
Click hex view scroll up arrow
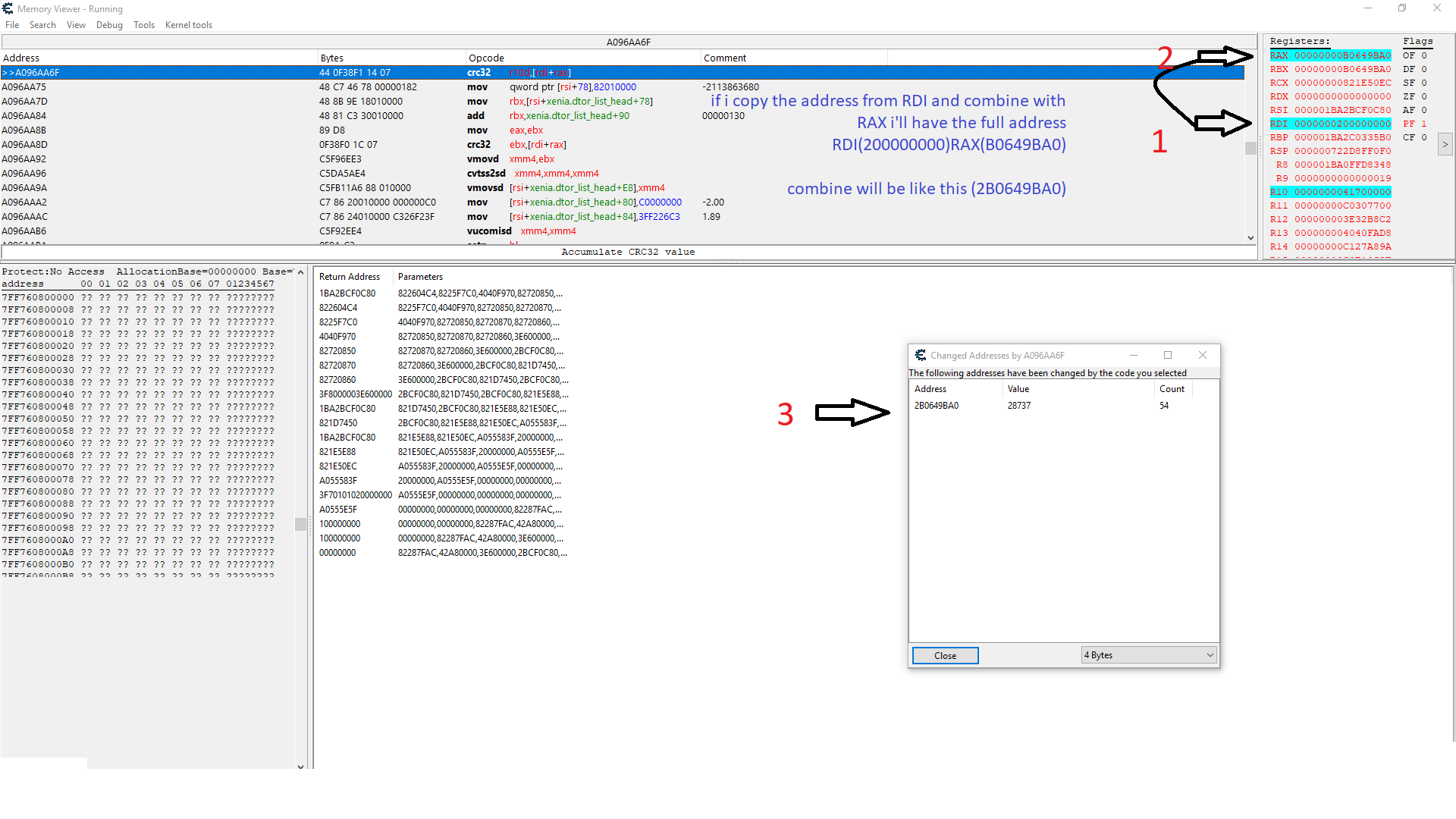coord(301,271)
